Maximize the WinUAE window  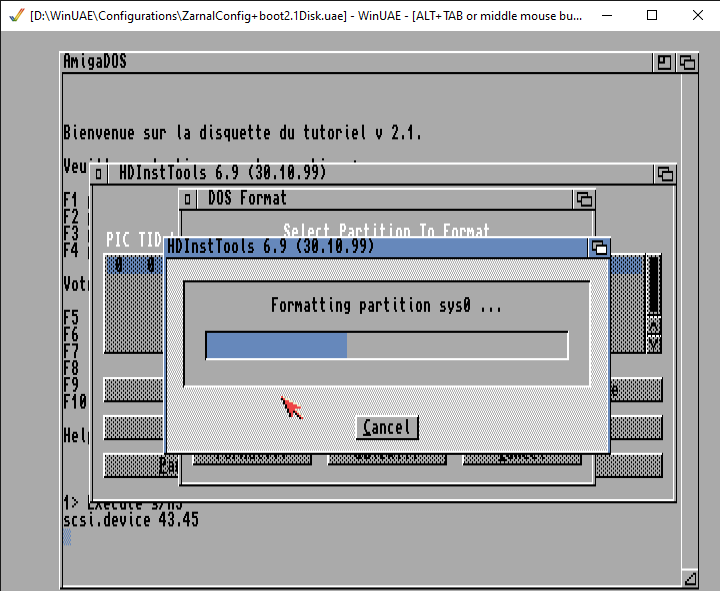pos(652,15)
